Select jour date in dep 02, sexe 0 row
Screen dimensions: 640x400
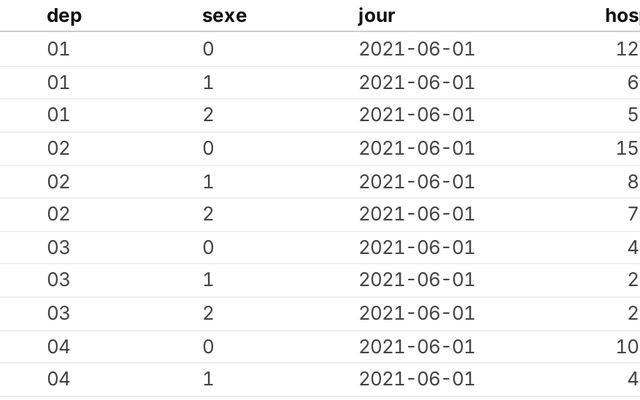click(416, 148)
